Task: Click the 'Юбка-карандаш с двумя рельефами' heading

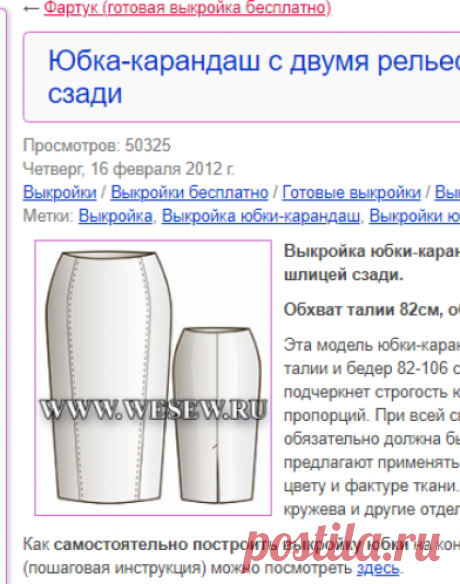Action: pyautogui.click(x=254, y=77)
